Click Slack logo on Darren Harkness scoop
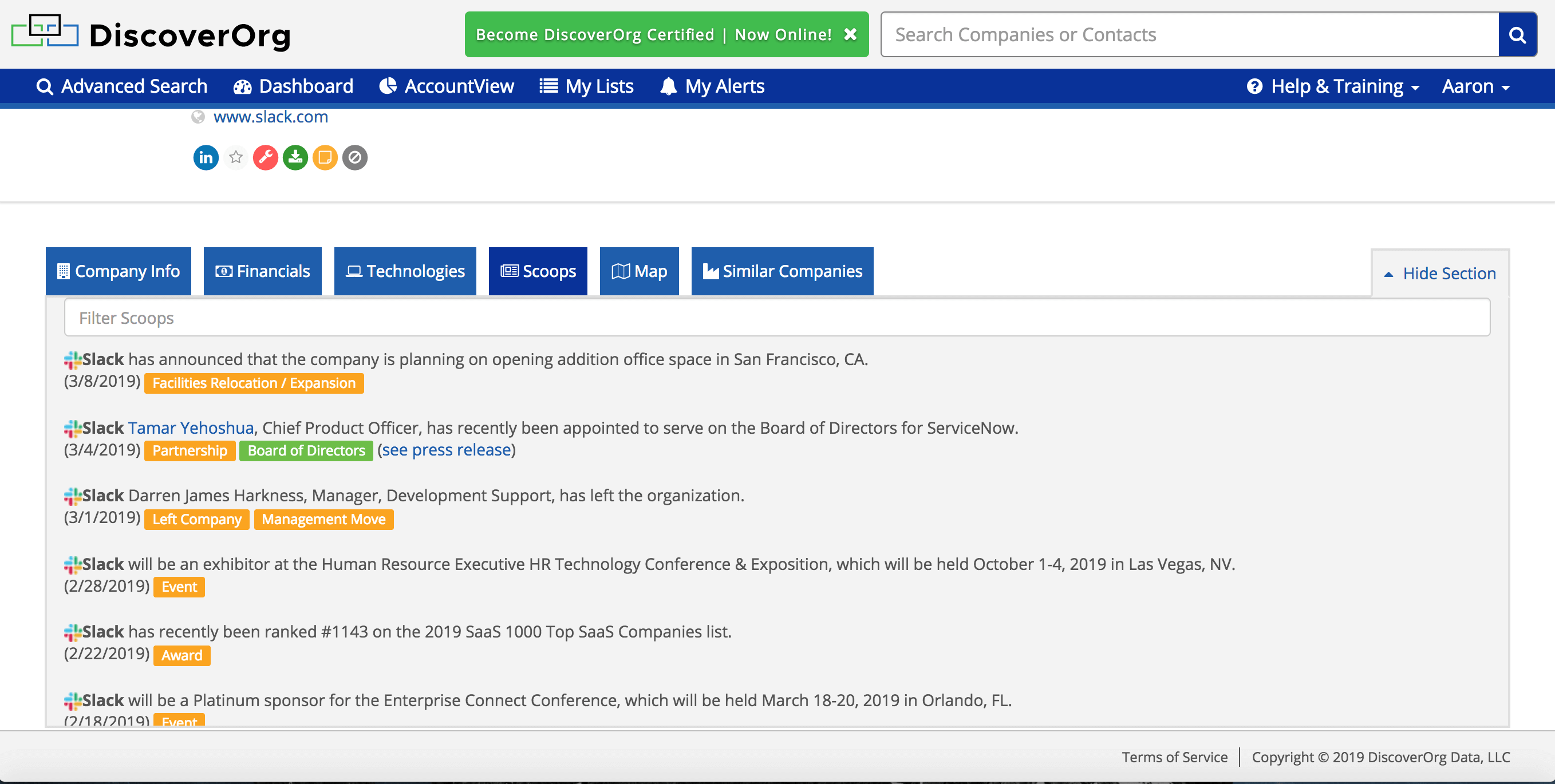The width and height of the screenshot is (1555, 784). (73, 497)
